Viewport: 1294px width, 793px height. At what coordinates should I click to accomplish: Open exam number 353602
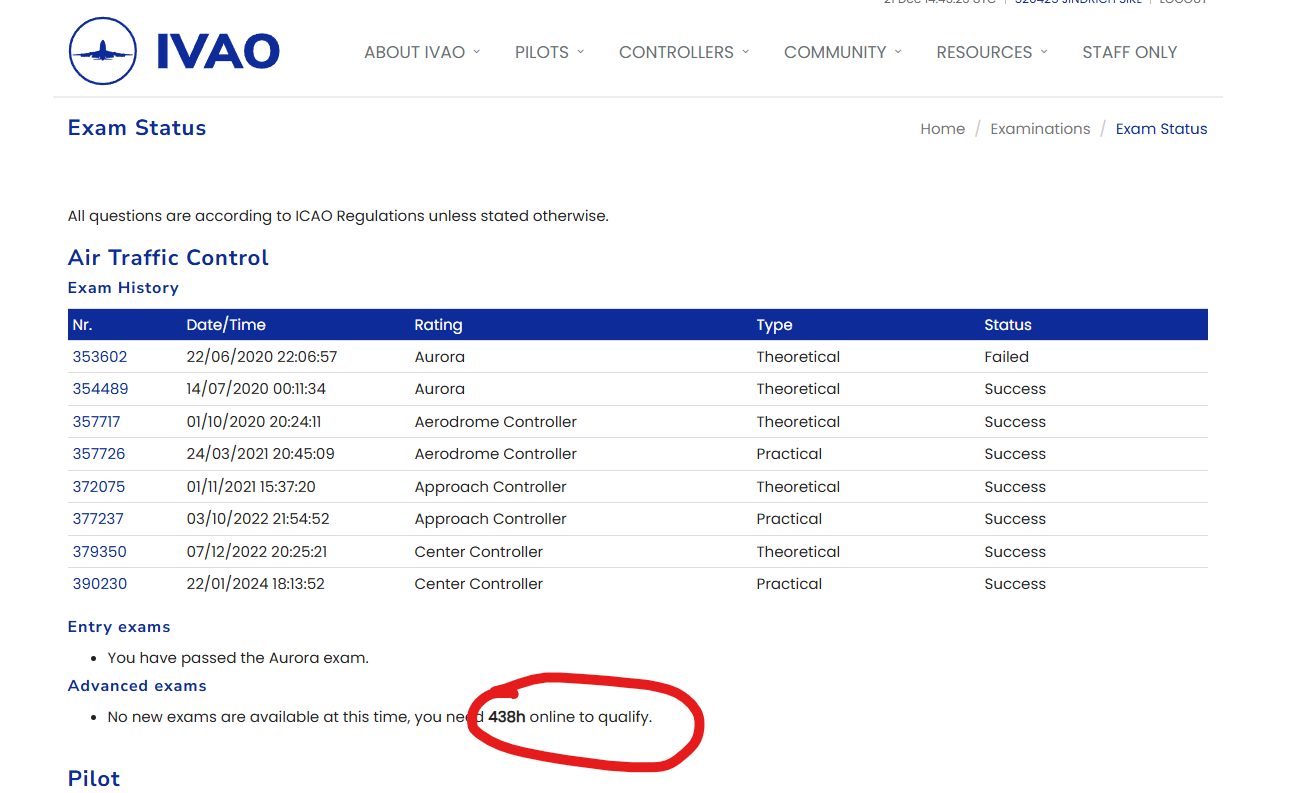tap(100, 357)
